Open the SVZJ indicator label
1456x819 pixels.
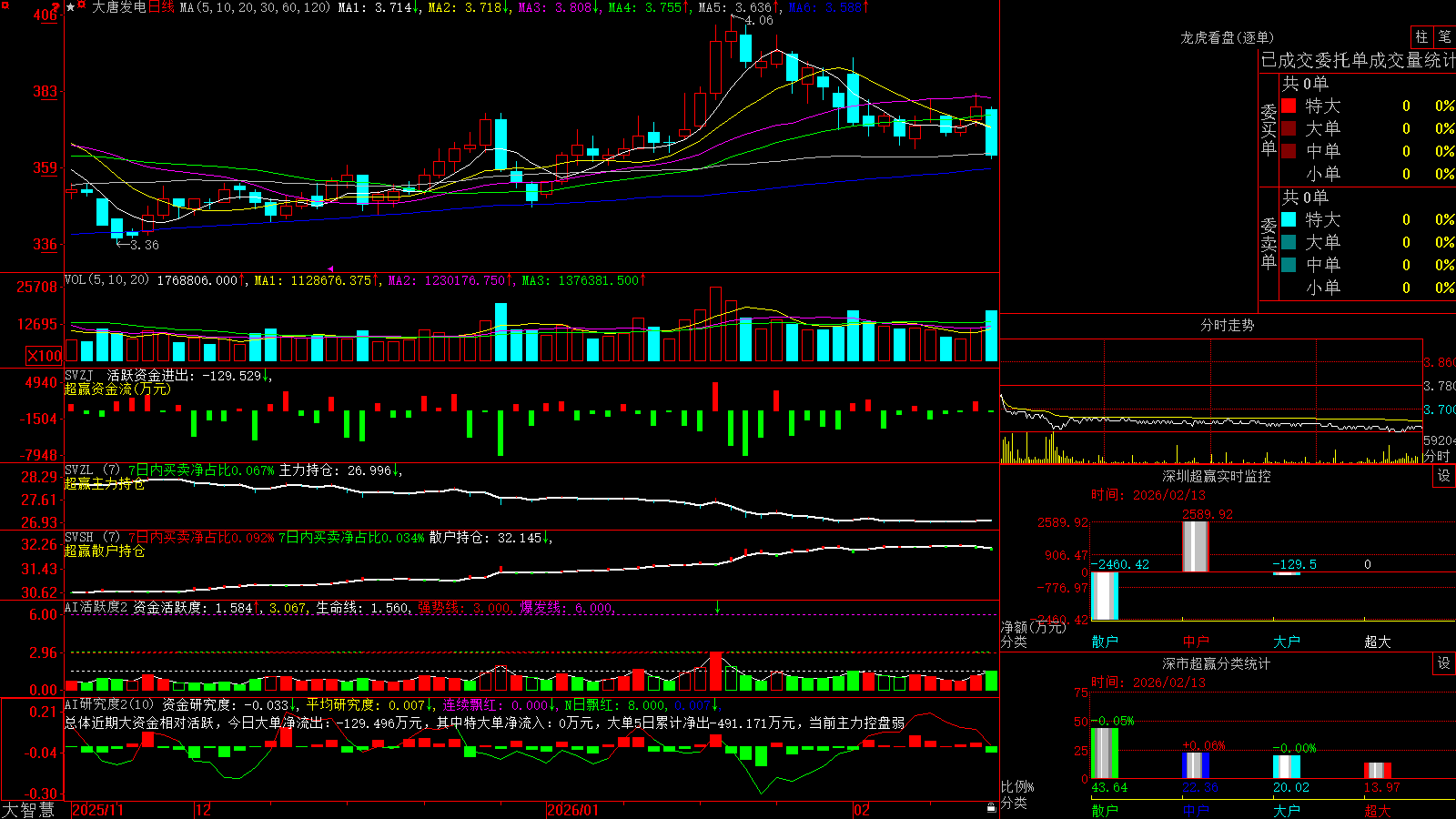click(79, 375)
